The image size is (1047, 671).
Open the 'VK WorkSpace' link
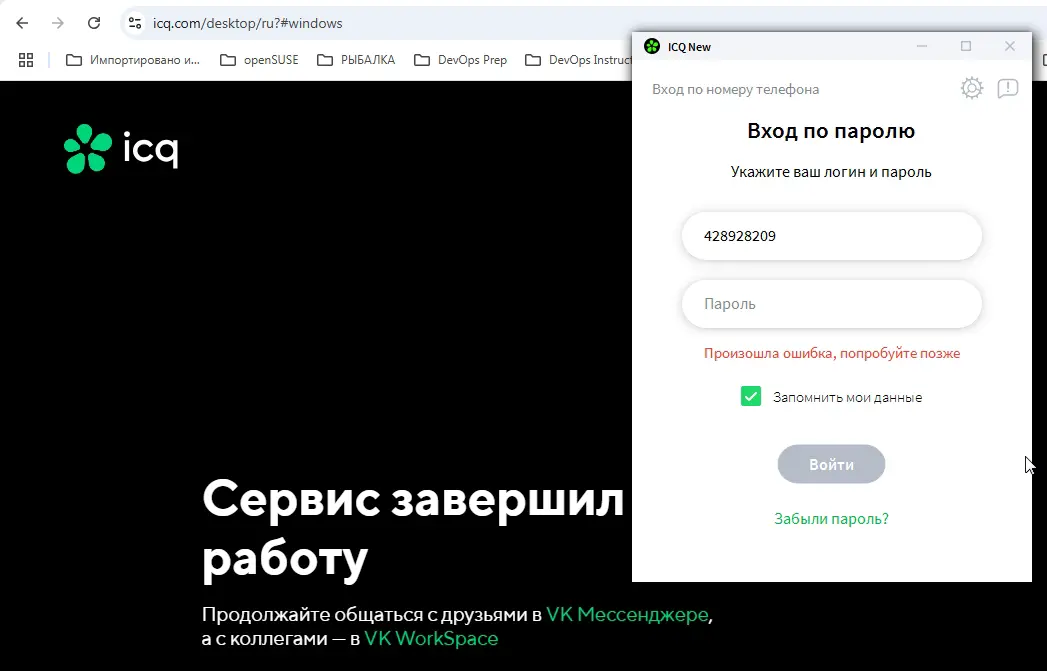tap(431, 639)
